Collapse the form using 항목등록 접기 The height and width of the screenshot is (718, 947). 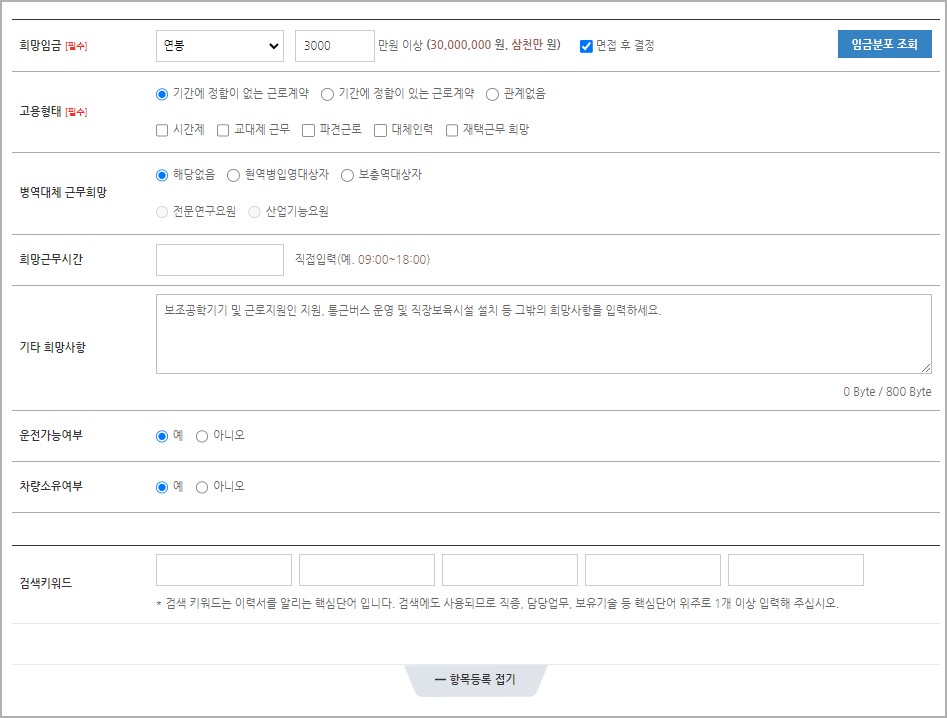pos(476,679)
